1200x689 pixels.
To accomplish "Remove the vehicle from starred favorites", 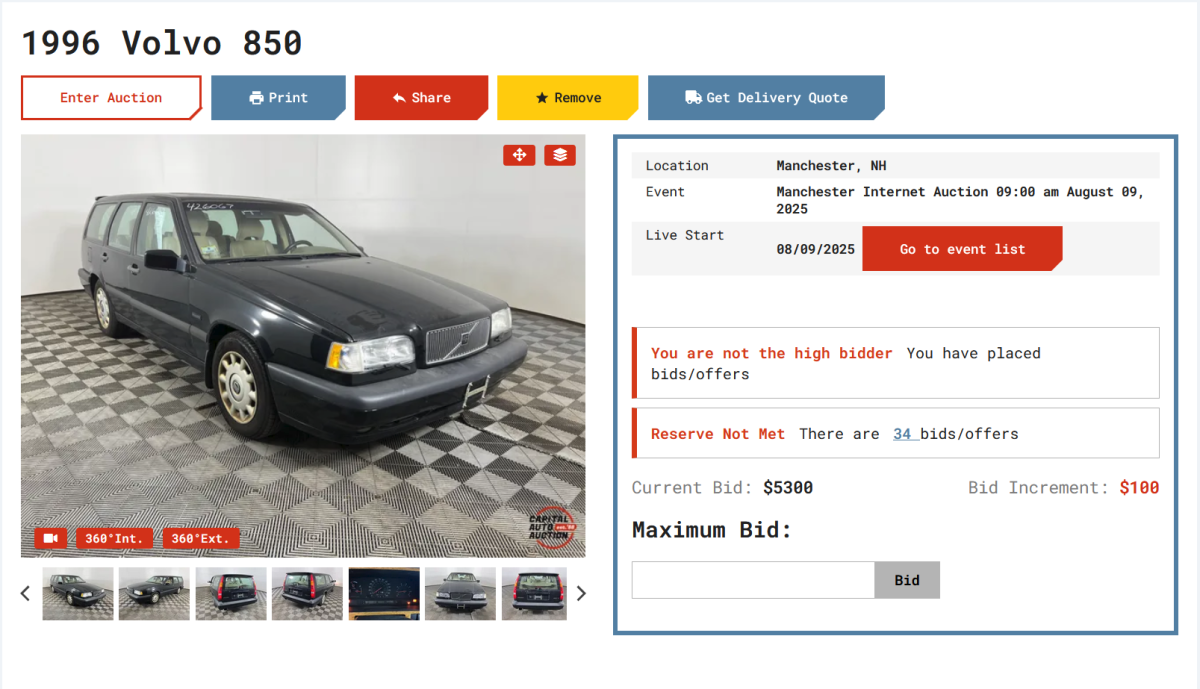I will click(568, 98).
